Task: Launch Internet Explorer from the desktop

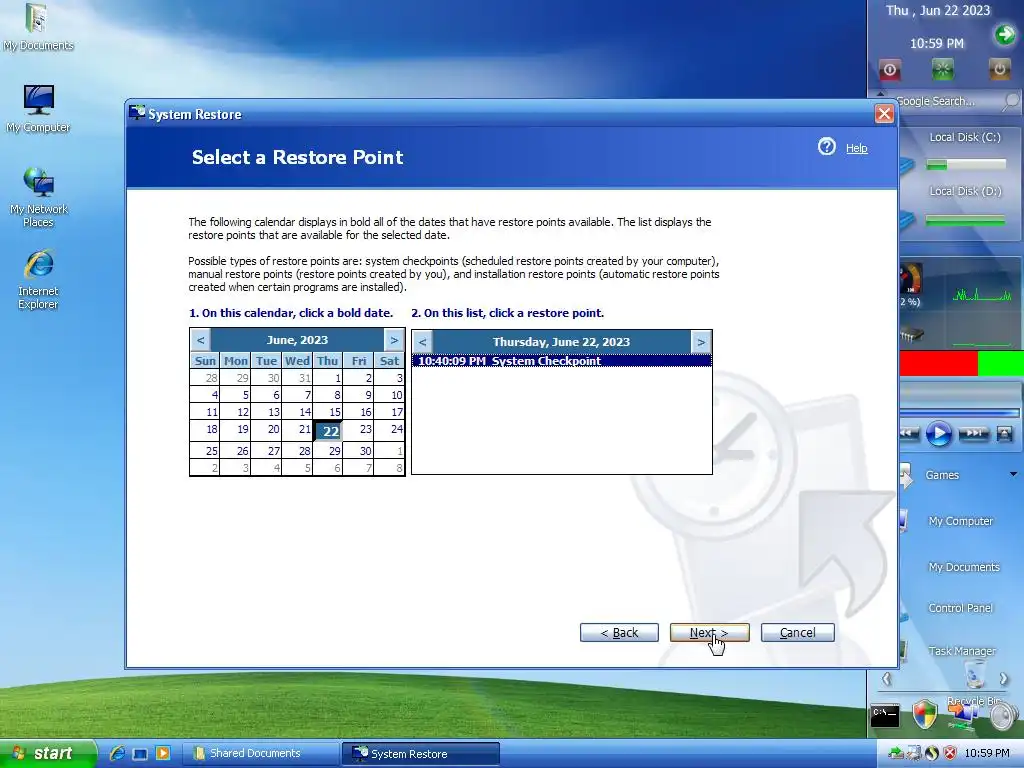Action: (38, 280)
